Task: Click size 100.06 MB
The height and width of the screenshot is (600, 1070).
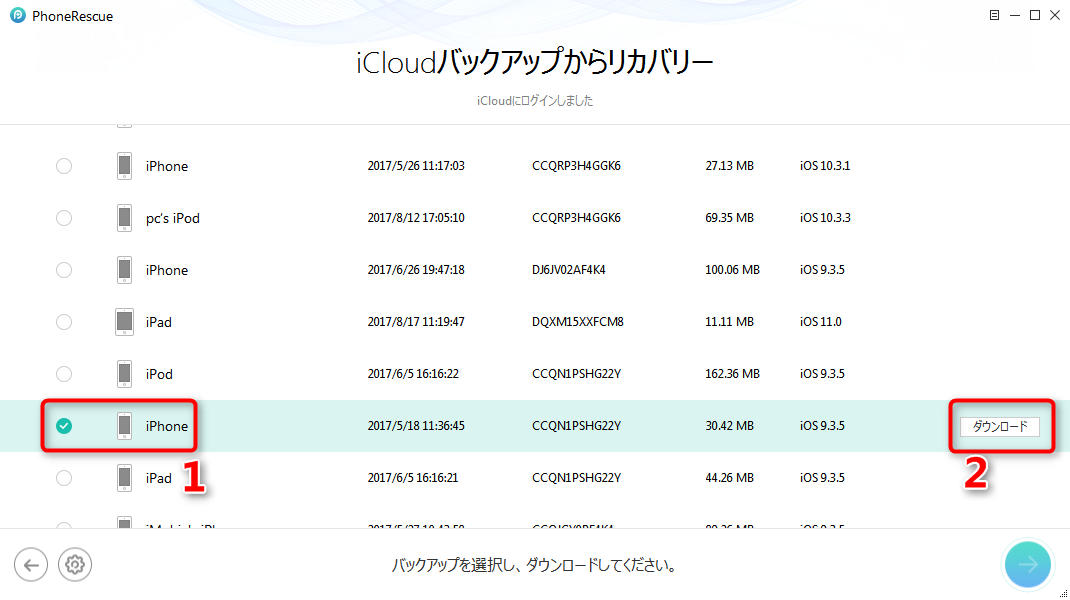Action: (x=732, y=270)
